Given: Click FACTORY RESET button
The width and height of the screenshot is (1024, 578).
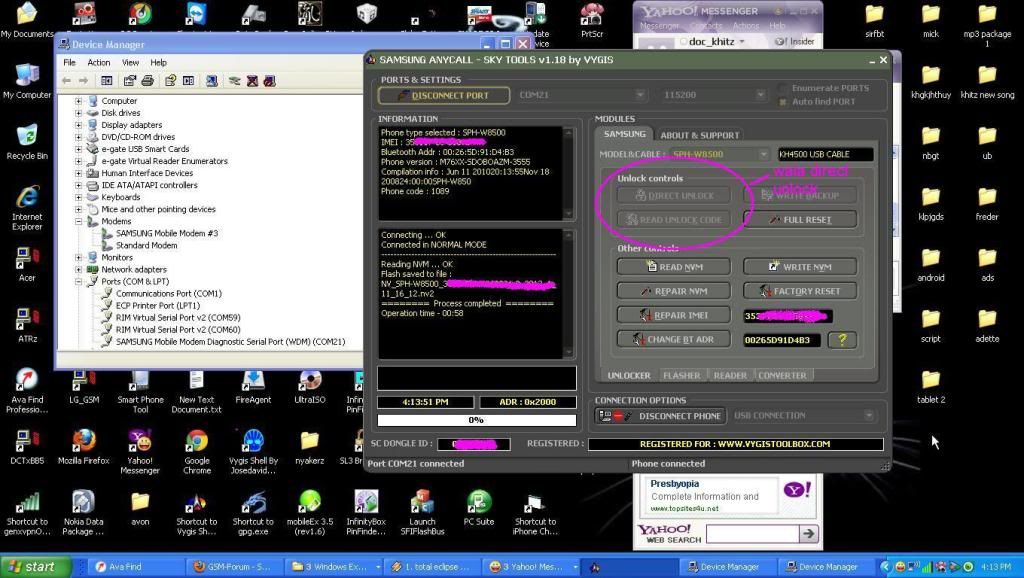Looking at the screenshot, I should point(799,291).
